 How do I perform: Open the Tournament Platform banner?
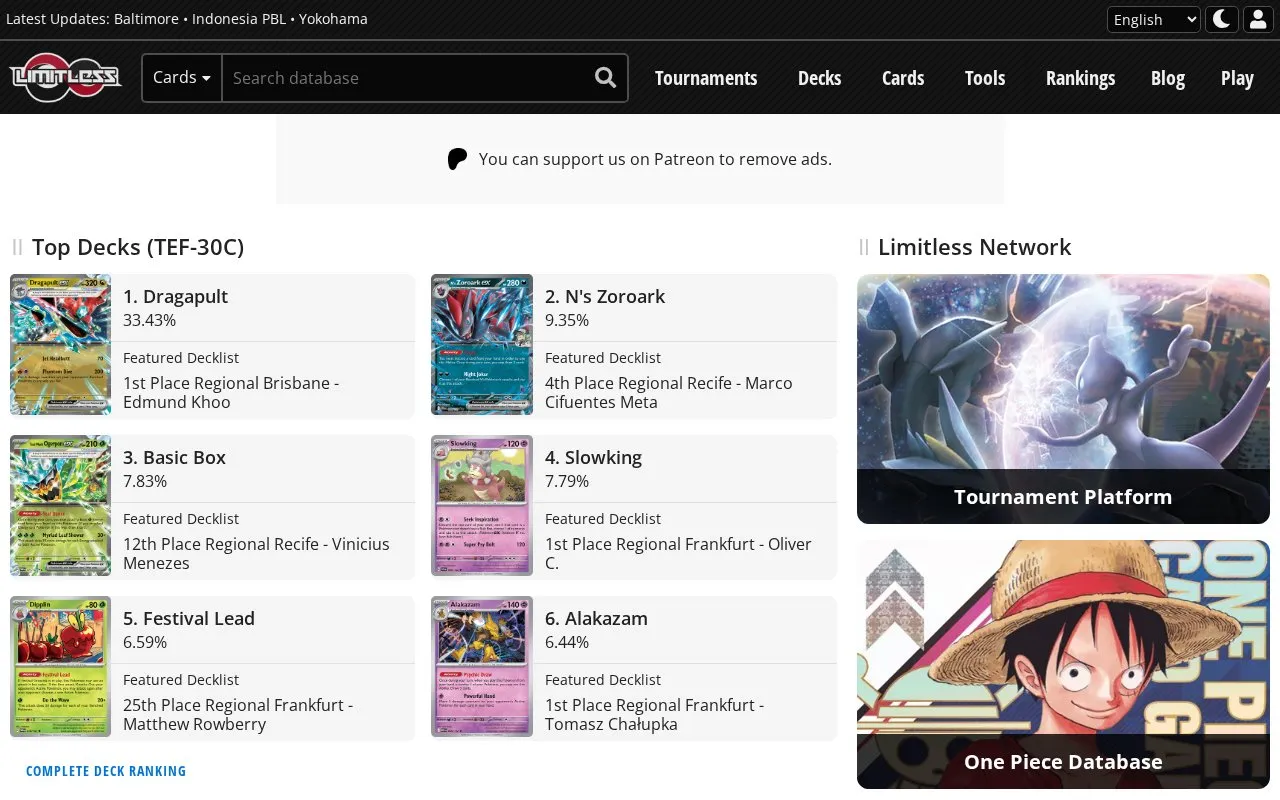(1063, 399)
